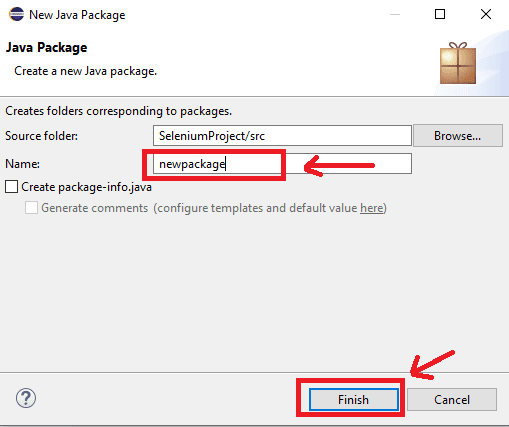Click the 'New Java Package' window title
Viewport: 509px width, 427px height.
tap(77, 15)
